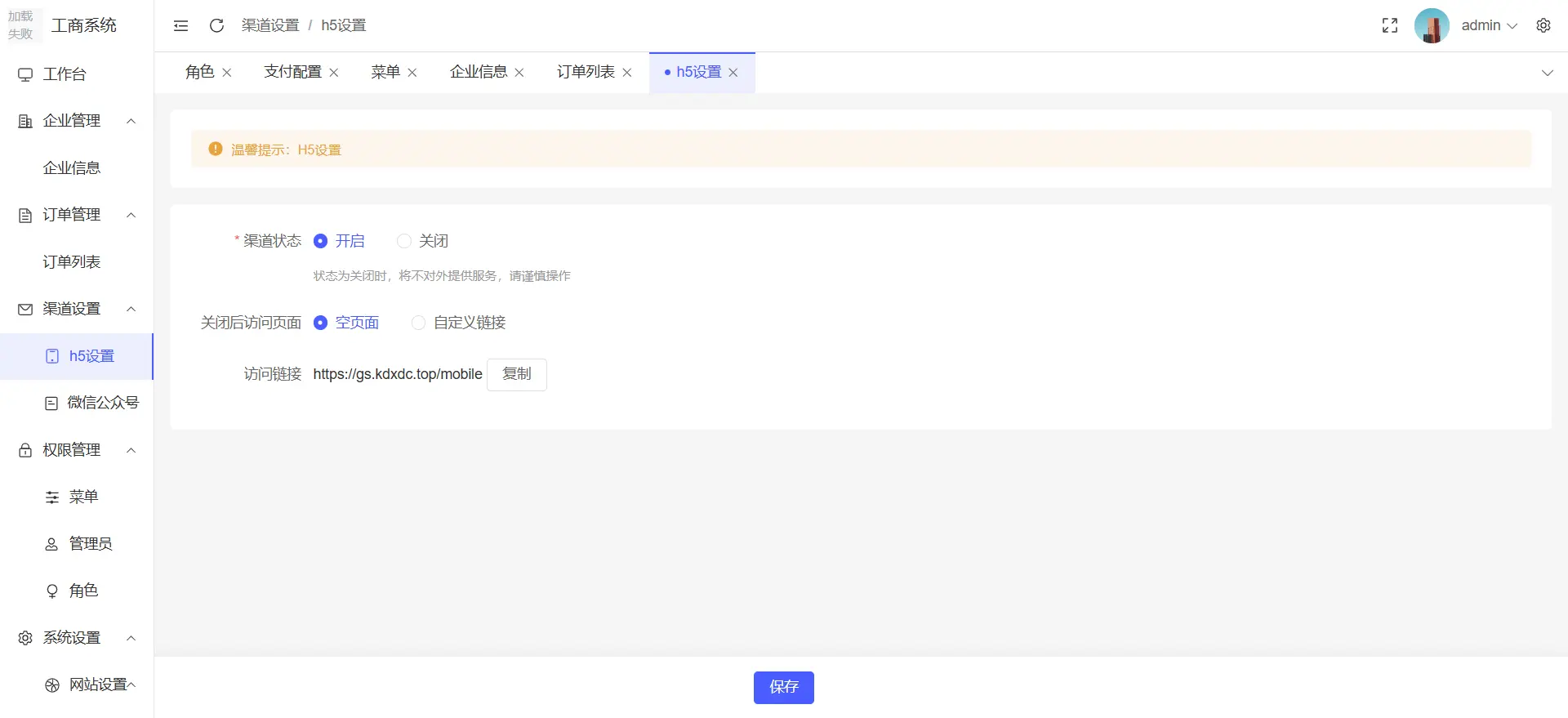
Task: Collapse the 企业管理 menu chevron
Action: pyautogui.click(x=131, y=121)
